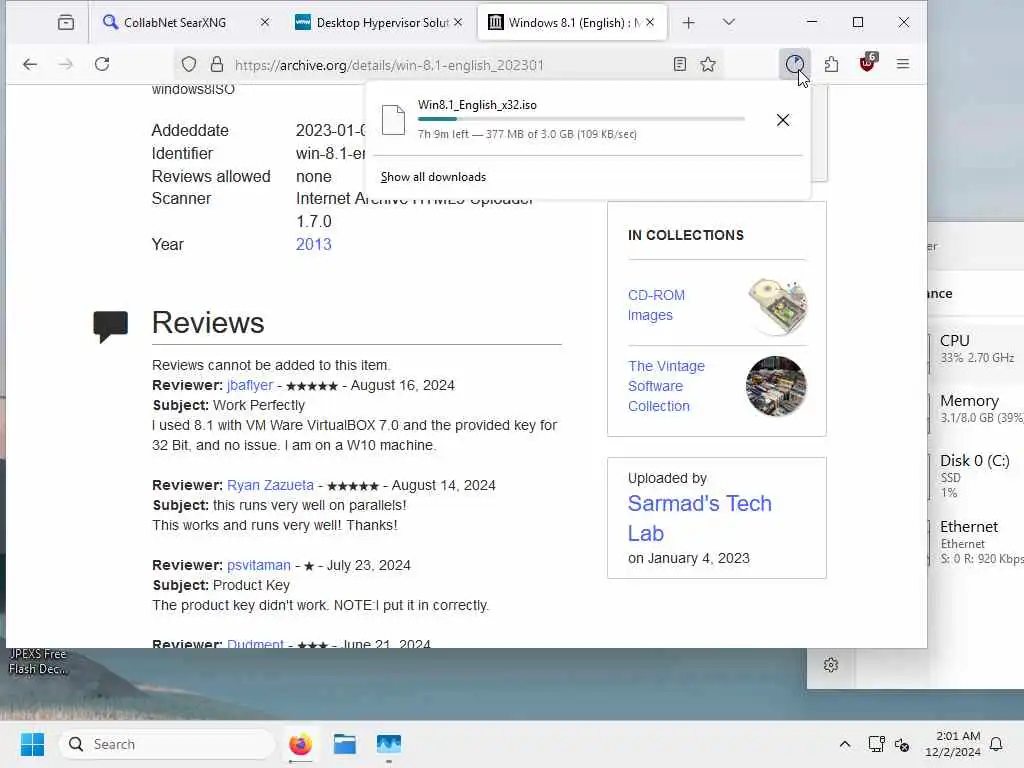This screenshot has width=1024, height=768.
Task: Open network status tray icon
Action: pyautogui.click(x=876, y=744)
